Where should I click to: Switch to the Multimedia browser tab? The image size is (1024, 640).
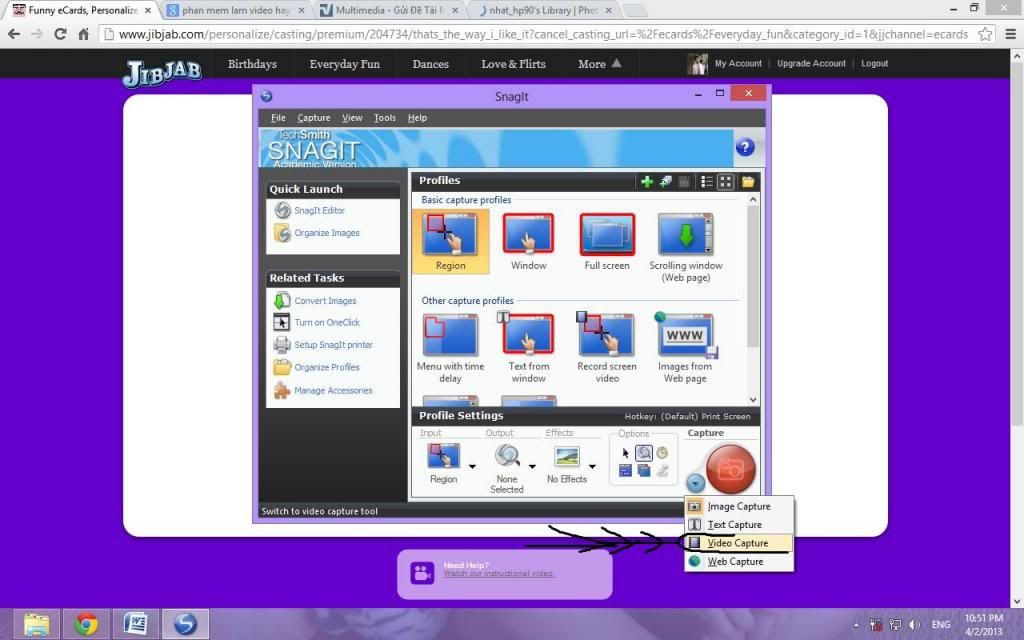(390, 10)
